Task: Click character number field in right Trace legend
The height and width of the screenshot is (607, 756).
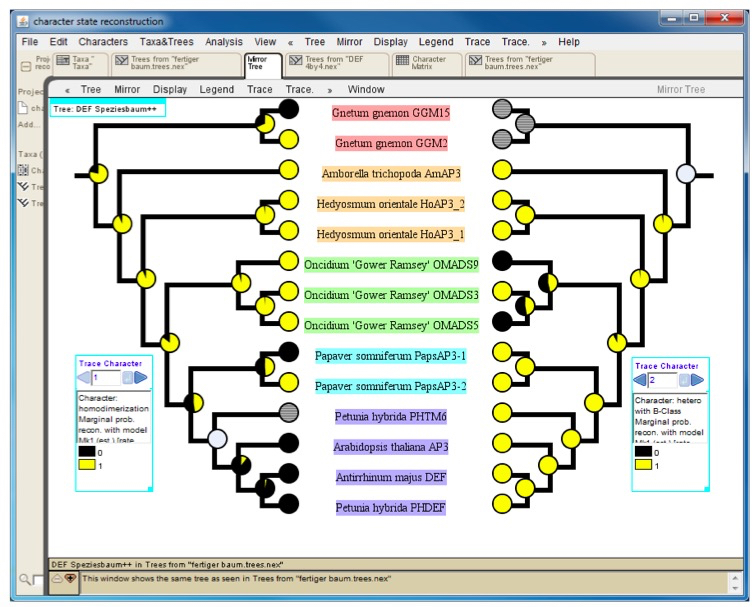Action: pyautogui.click(x=662, y=380)
